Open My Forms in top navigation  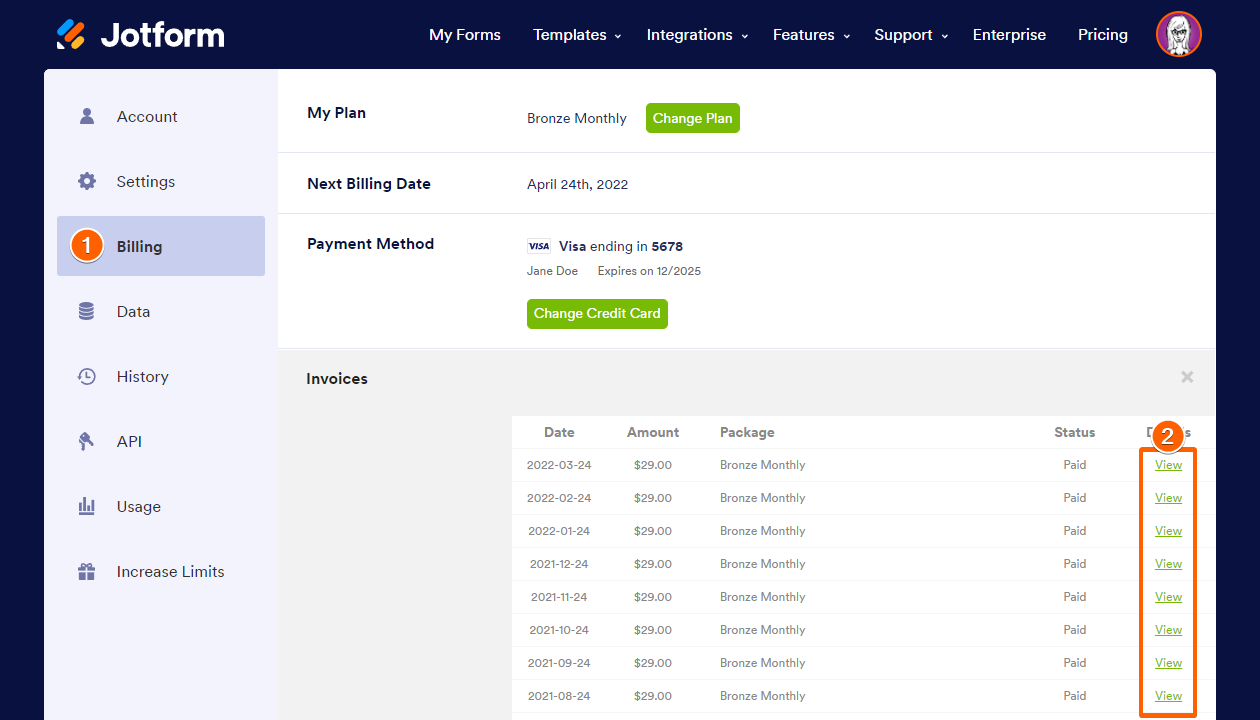pyautogui.click(x=465, y=35)
